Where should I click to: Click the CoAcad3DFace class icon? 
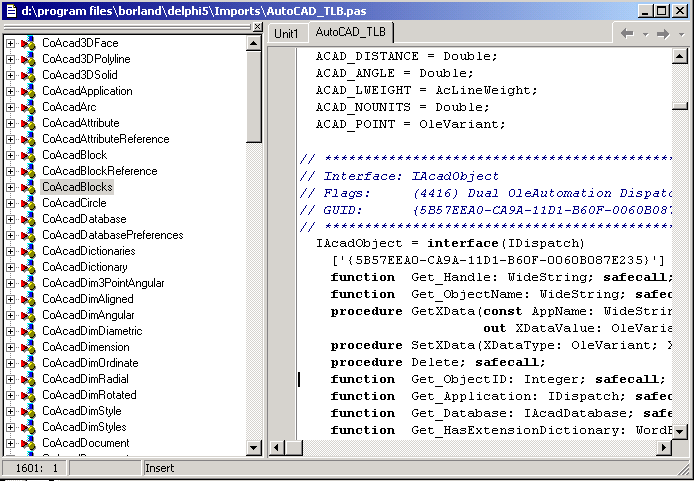(28, 43)
